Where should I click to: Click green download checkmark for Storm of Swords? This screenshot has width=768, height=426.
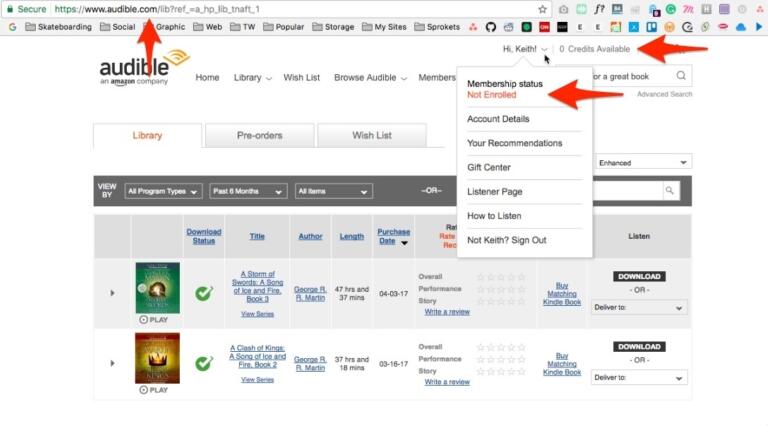coord(204,293)
